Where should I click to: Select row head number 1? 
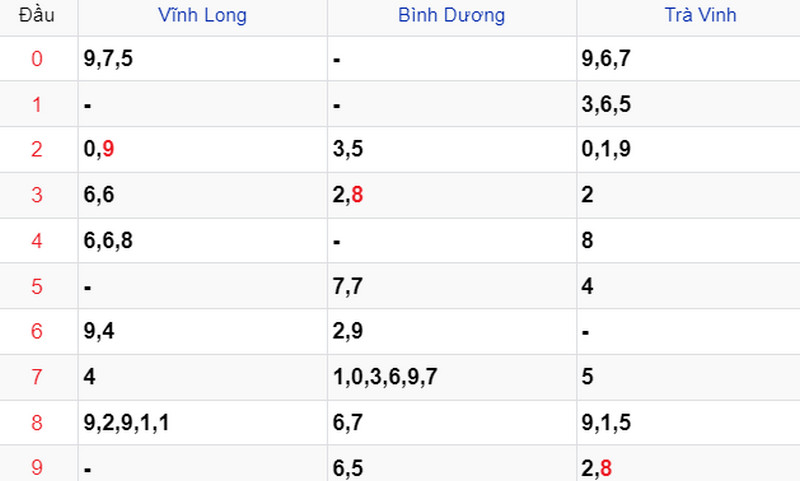coord(37,104)
